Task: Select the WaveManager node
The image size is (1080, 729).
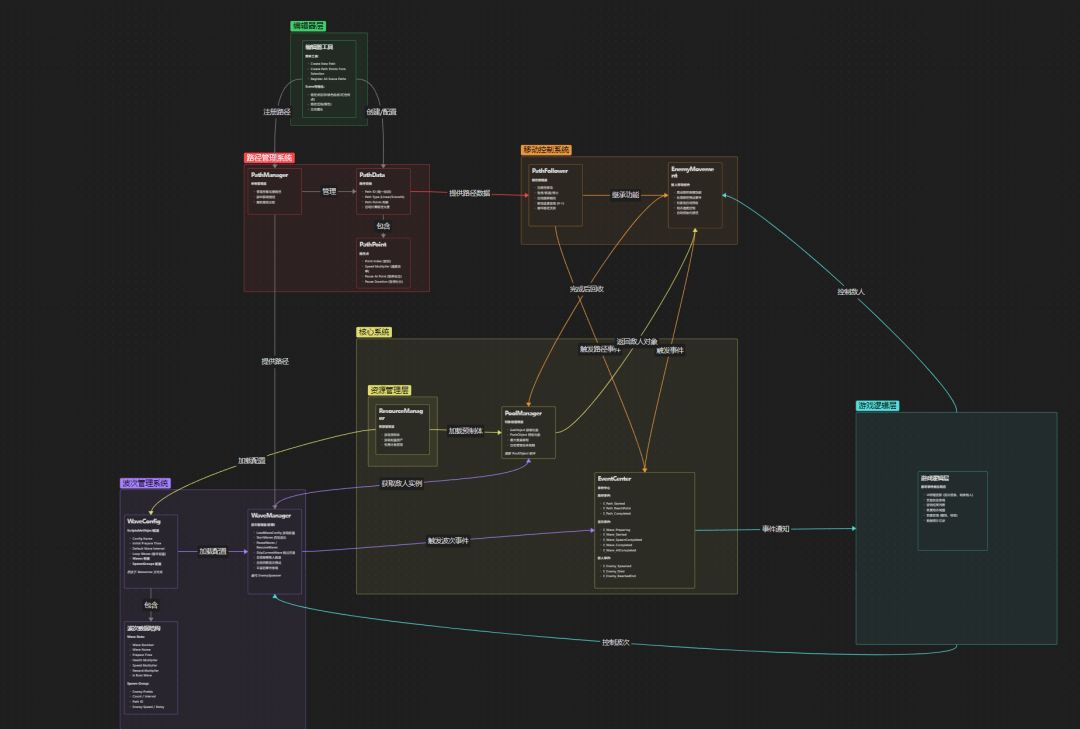Action: (274, 551)
